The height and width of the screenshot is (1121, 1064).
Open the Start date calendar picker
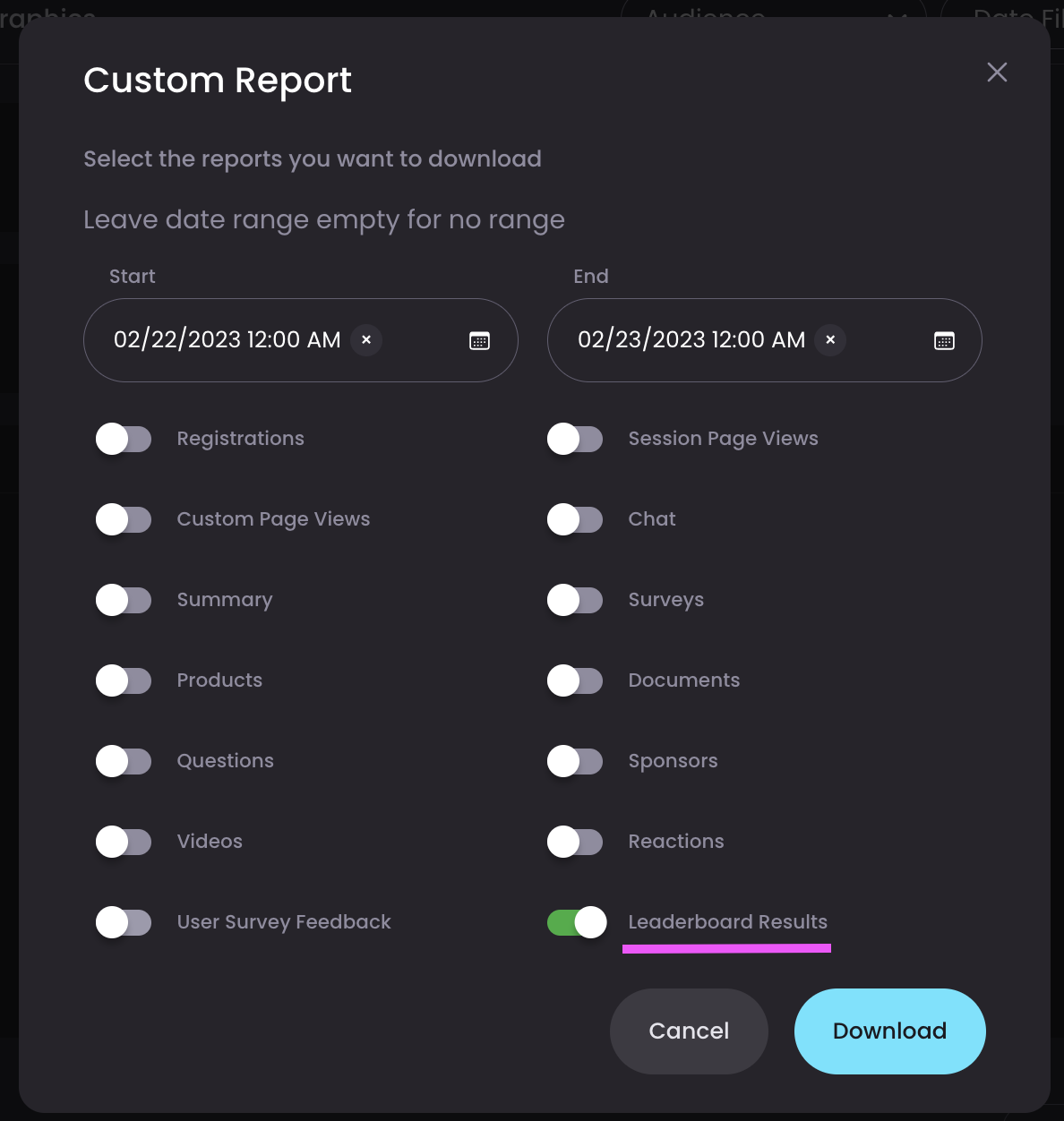pyautogui.click(x=480, y=340)
